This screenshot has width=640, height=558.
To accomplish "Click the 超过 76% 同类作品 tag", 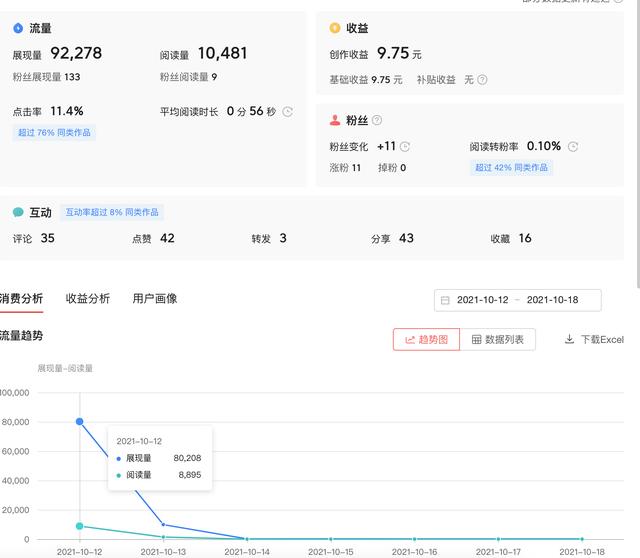I will [x=54, y=133].
